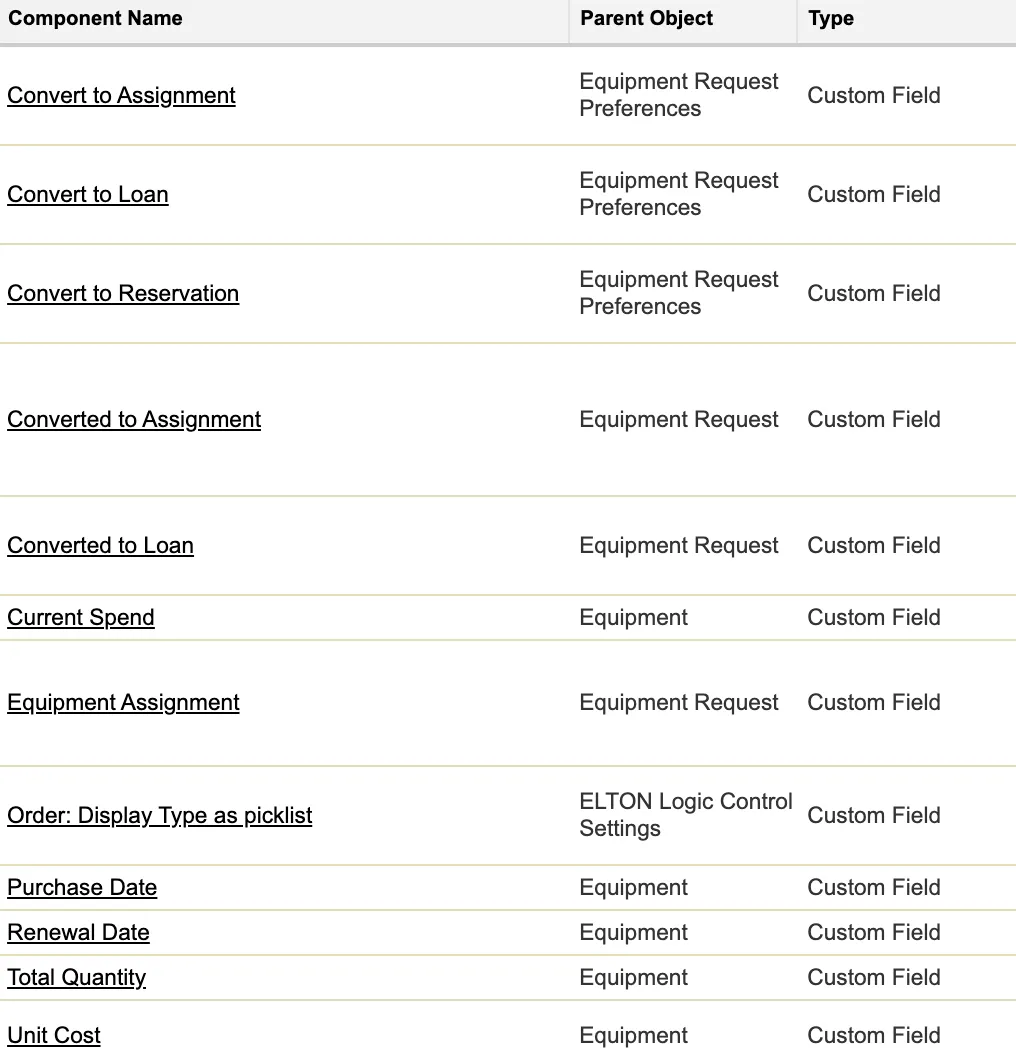Click the Component Name column header
The height and width of the screenshot is (1056, 1016).
click(x=95, y=18)
